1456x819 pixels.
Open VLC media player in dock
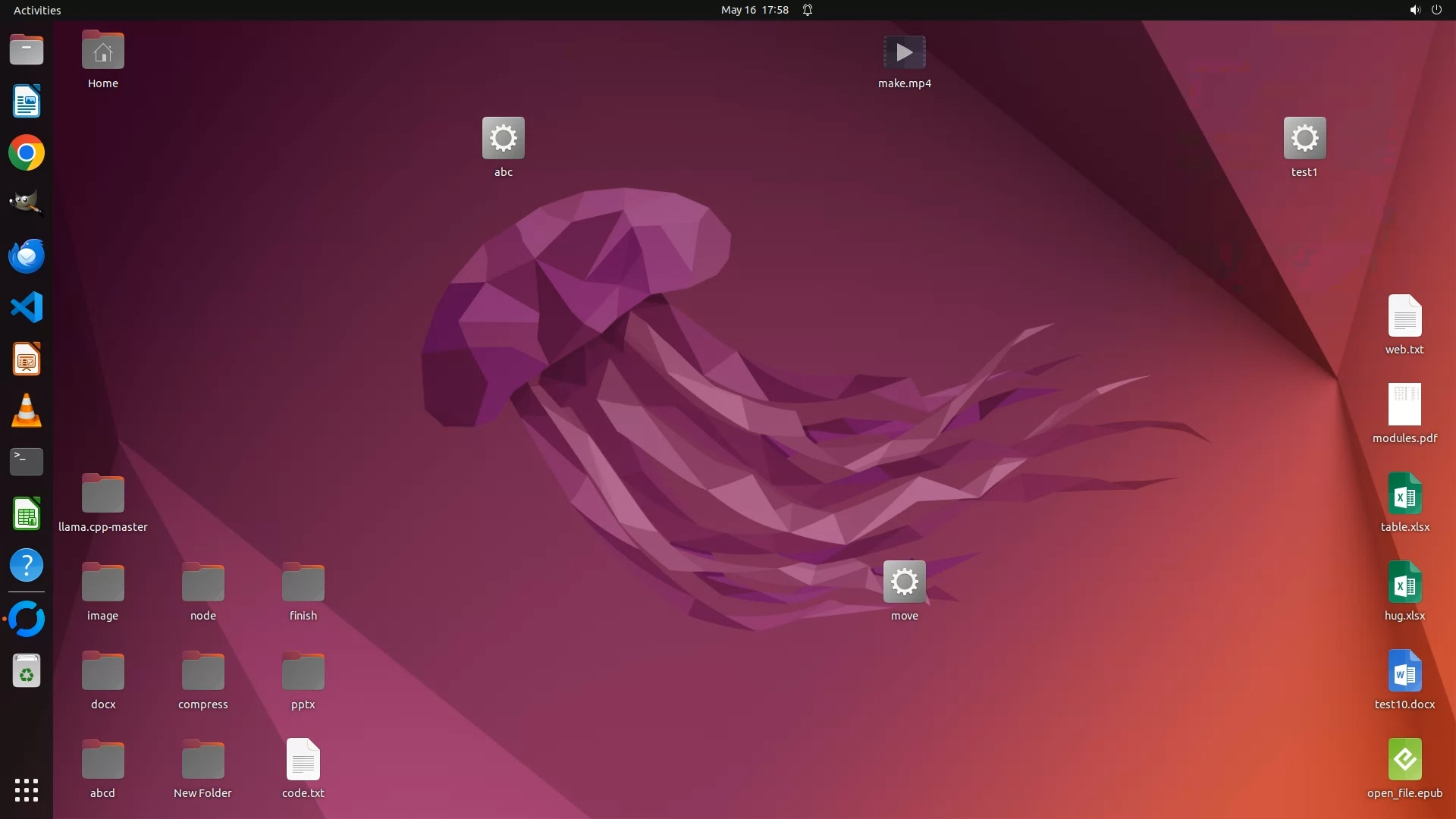27,411
